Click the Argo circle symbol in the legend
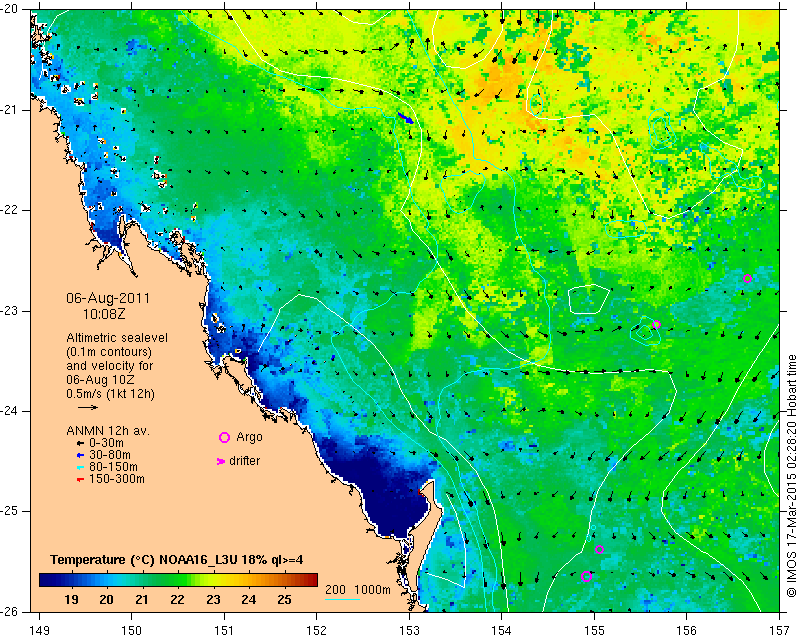The image size is (800, 640). pyautogui.click(x=224, y=437)
